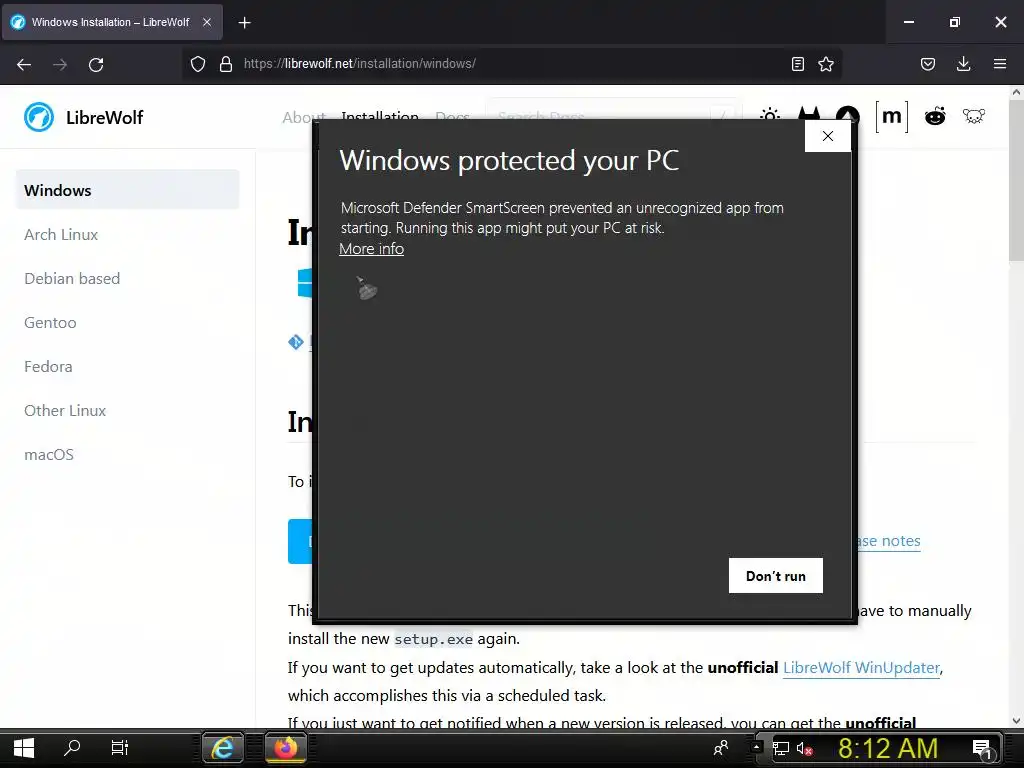Select Debian based in the sidebar
This screenshot has width=1024, height=768.
pos(72,278)
